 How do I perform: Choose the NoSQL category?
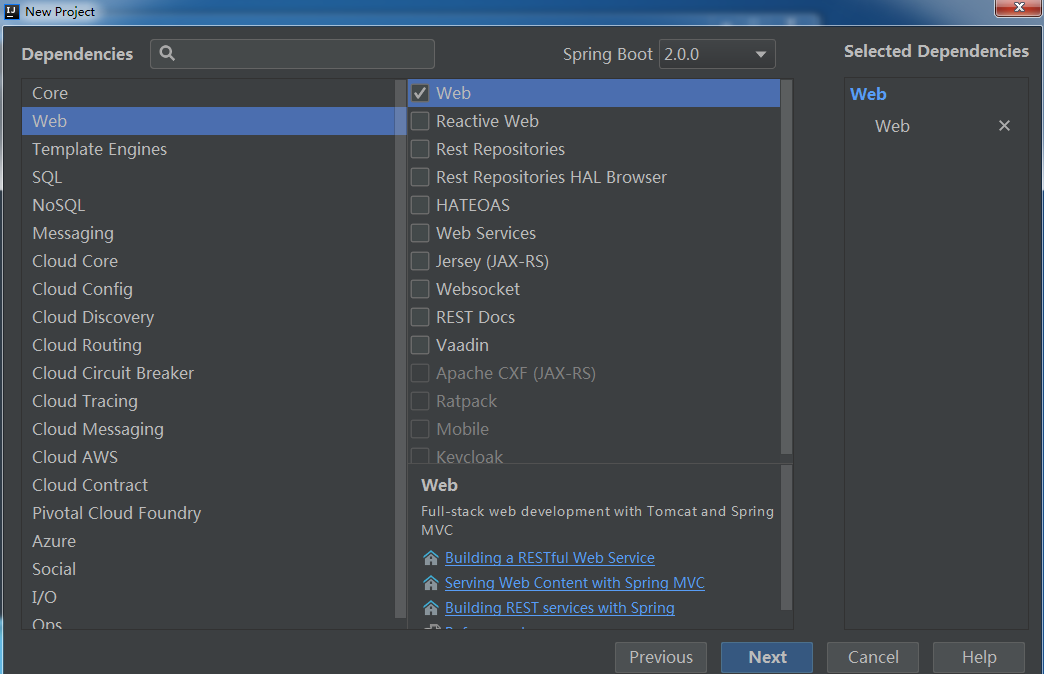point(208,205)
